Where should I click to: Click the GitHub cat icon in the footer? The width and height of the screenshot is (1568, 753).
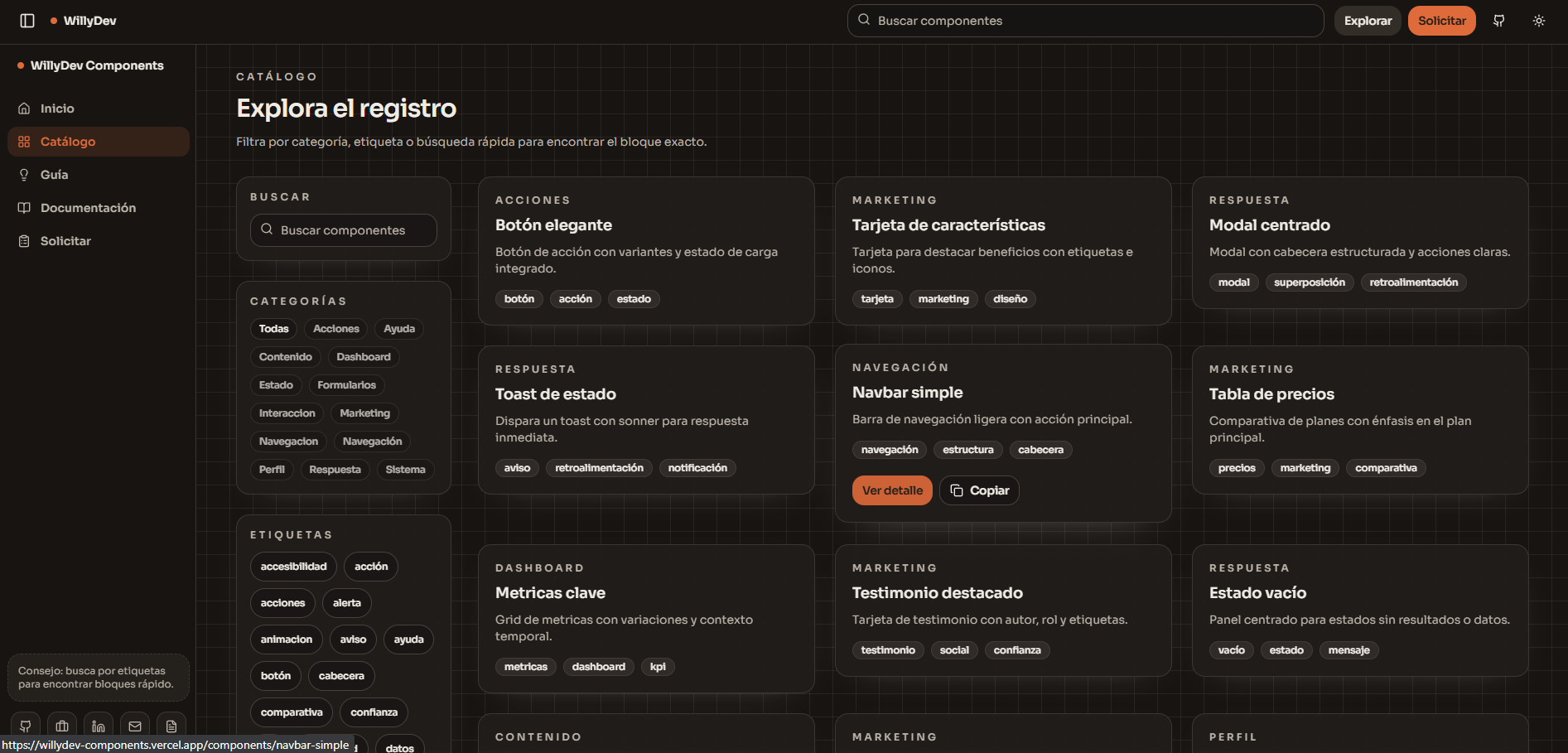coord(25,726)
